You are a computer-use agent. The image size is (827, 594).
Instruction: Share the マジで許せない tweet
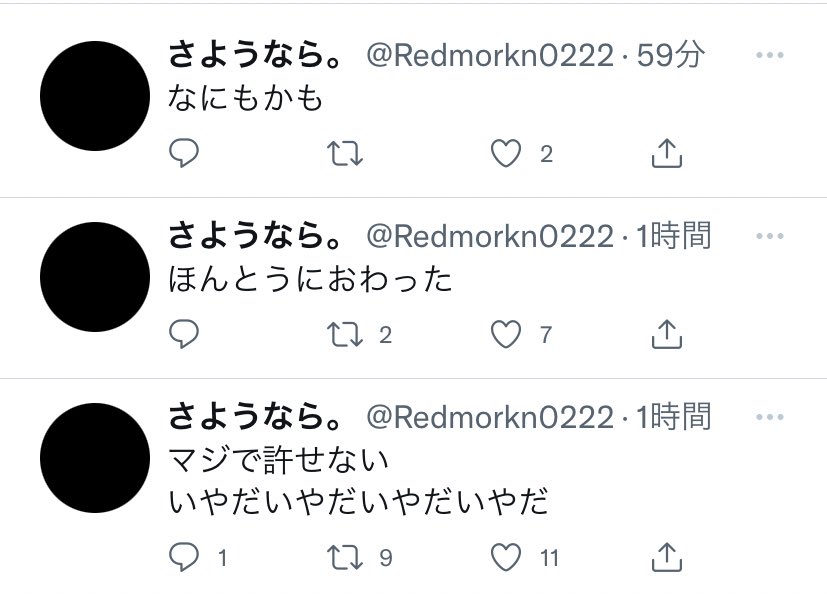pyautogui.click(x=667, y=558)
